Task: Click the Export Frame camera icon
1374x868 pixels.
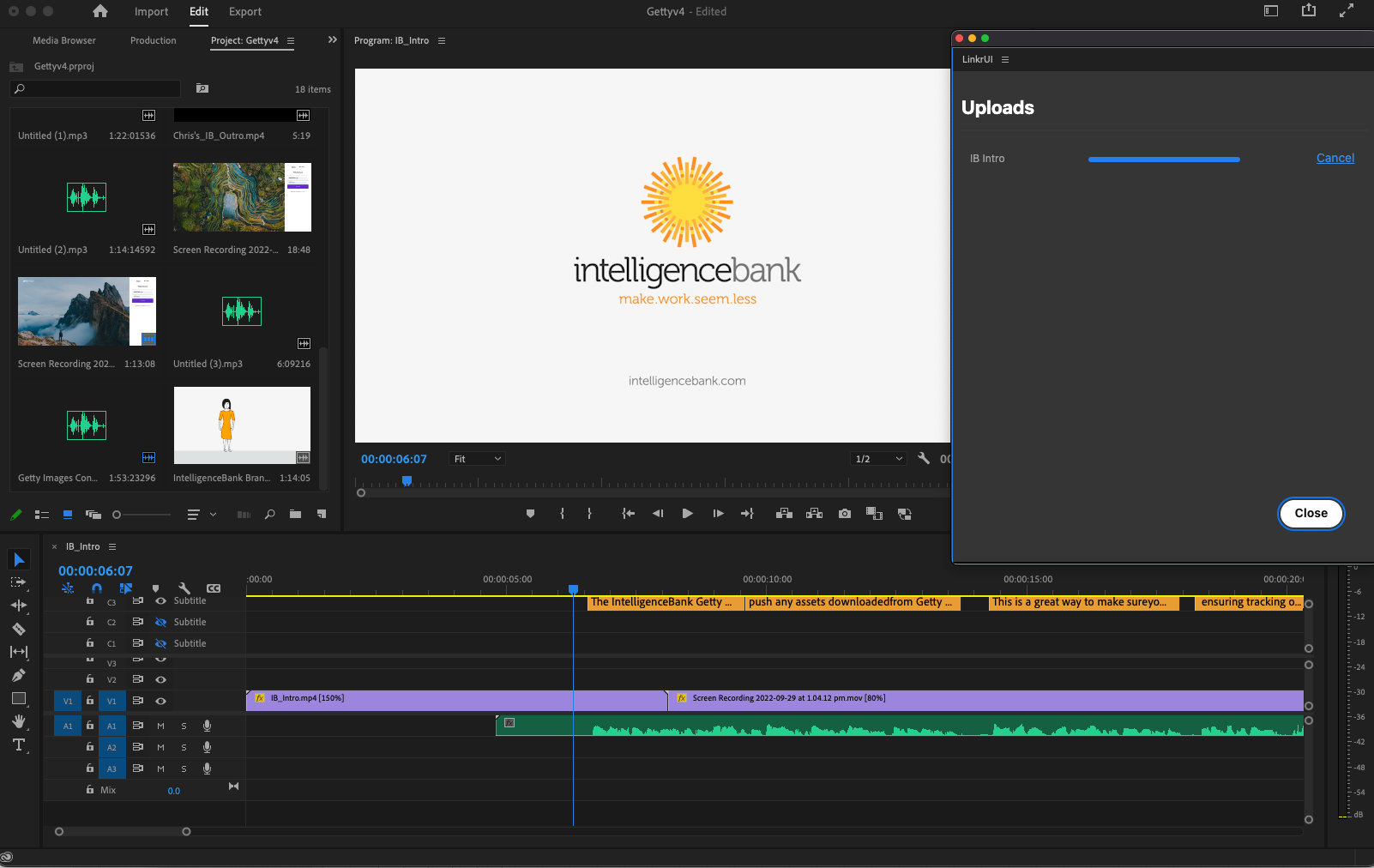Action: click(x=845, y=514)
